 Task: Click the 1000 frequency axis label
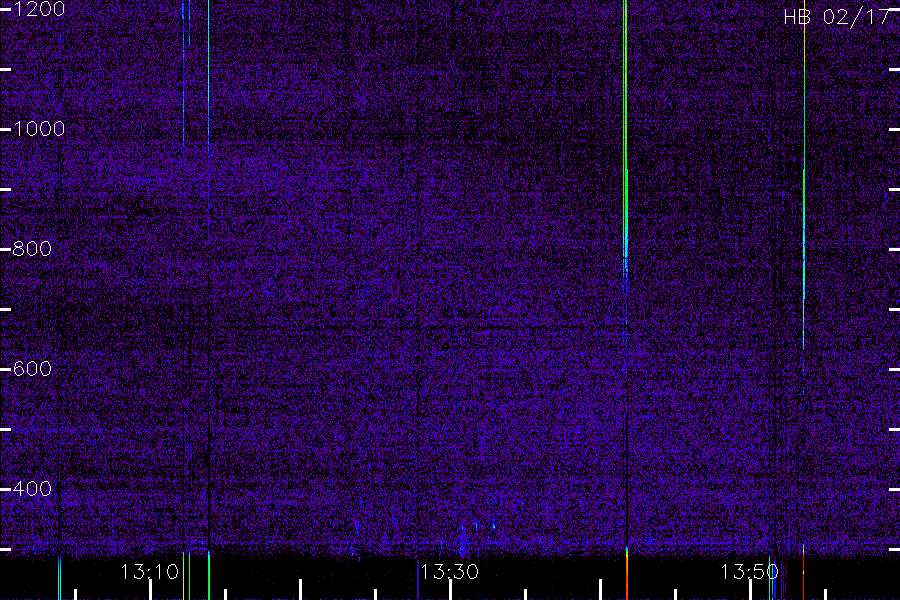pyautogui.click(x=39, y=129)
